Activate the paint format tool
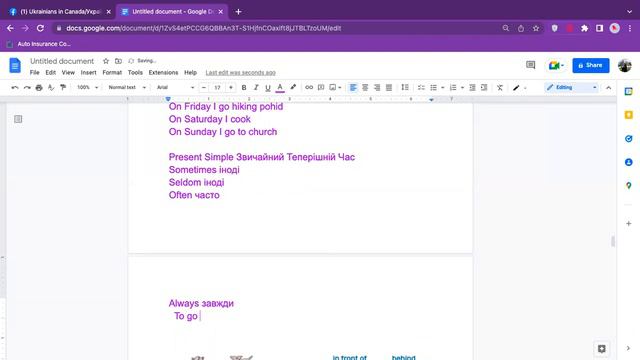640x360 pixels. point(63,87)
